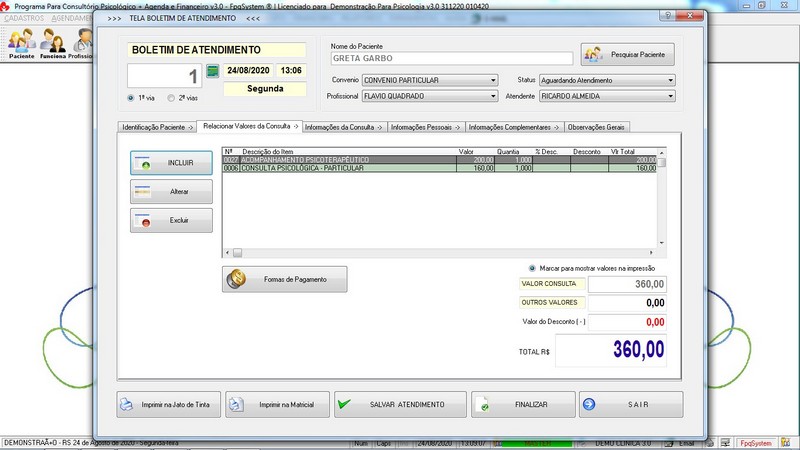Screen dimensions: 800x450
Task: Open the Status dropdown list
Action: point(669,80)
